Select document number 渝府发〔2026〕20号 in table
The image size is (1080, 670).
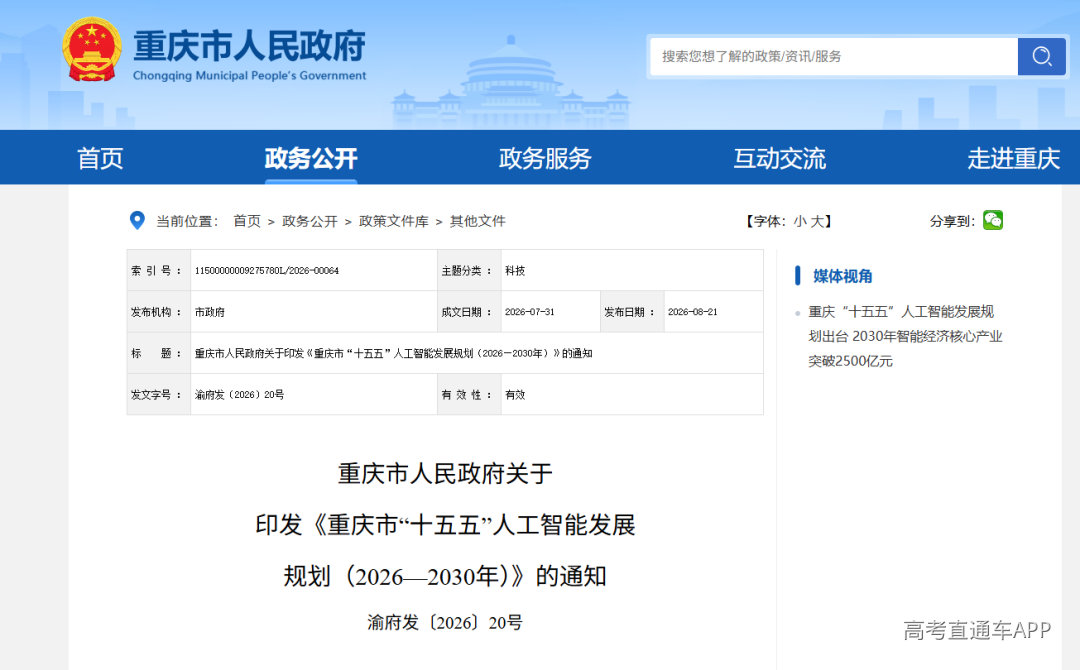pos(239,395)
